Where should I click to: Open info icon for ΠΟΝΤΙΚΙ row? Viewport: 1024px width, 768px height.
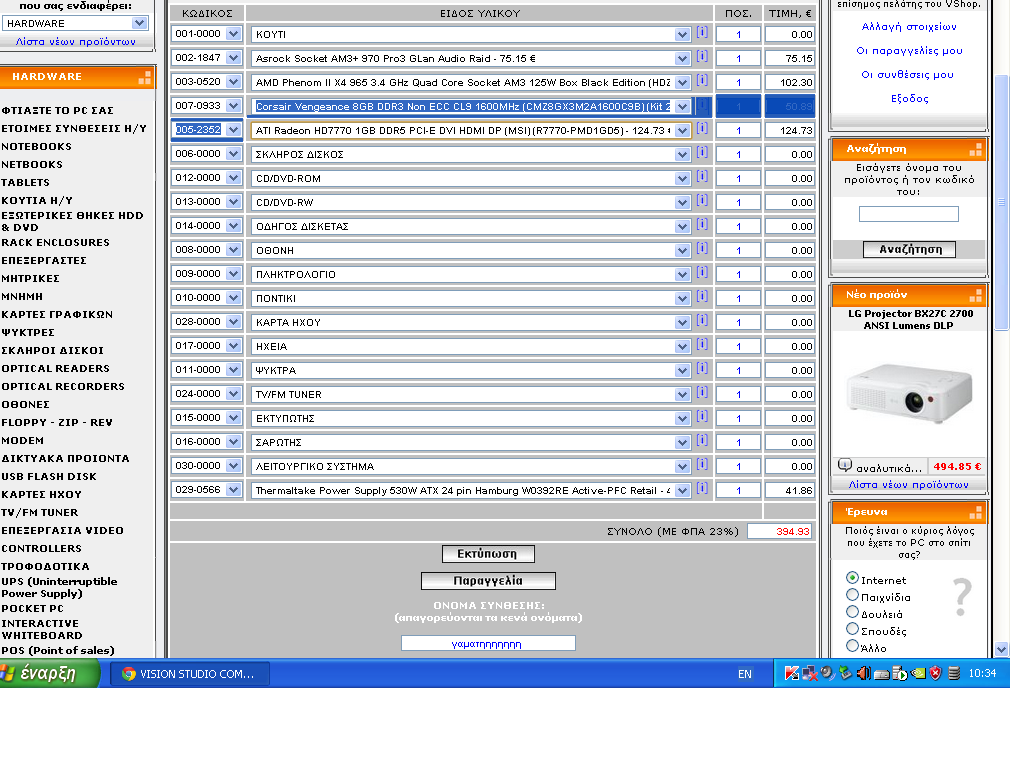[702, 296]
